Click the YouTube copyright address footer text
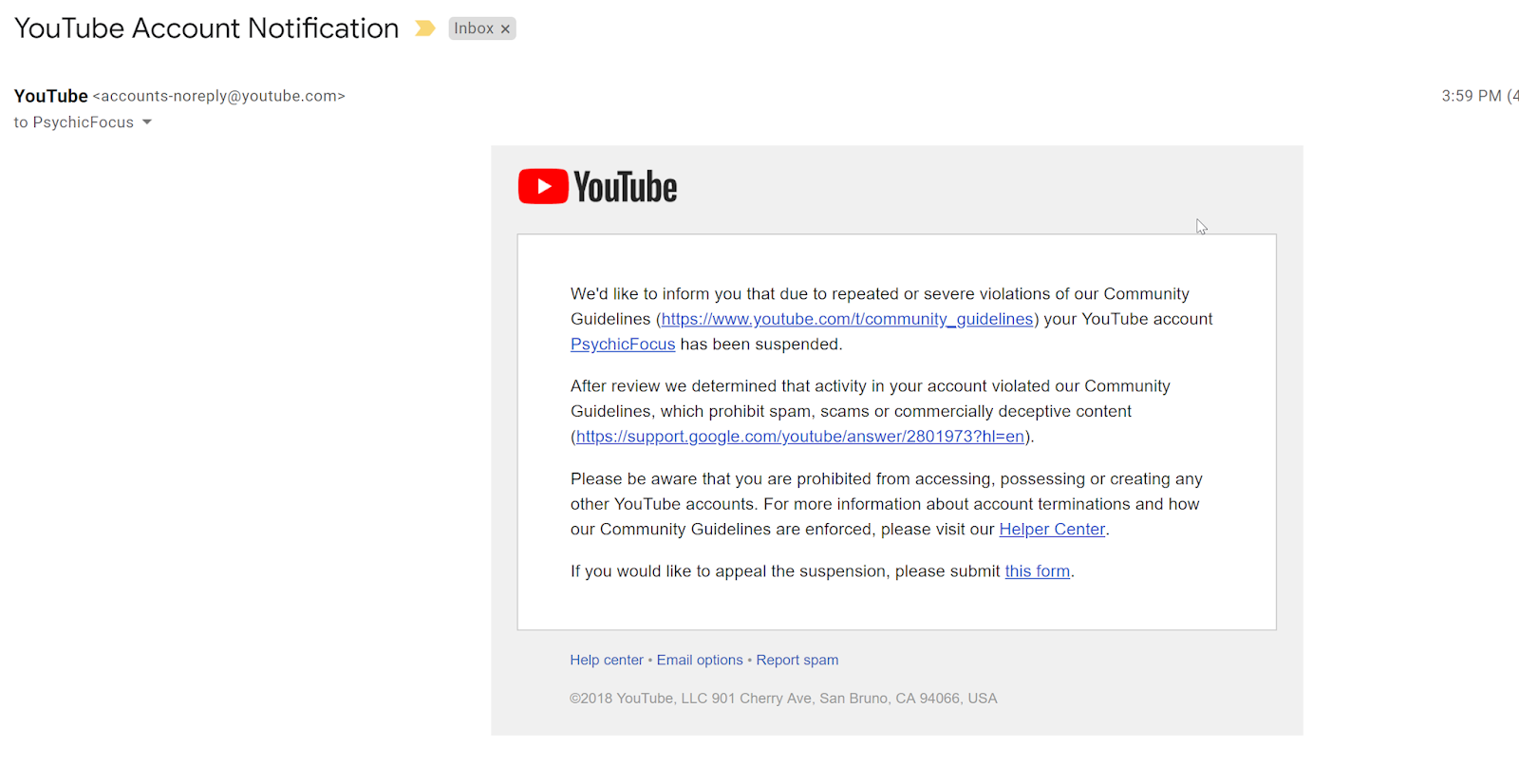The width and height of the screenshot is (1519, 784). click(783, 699)
